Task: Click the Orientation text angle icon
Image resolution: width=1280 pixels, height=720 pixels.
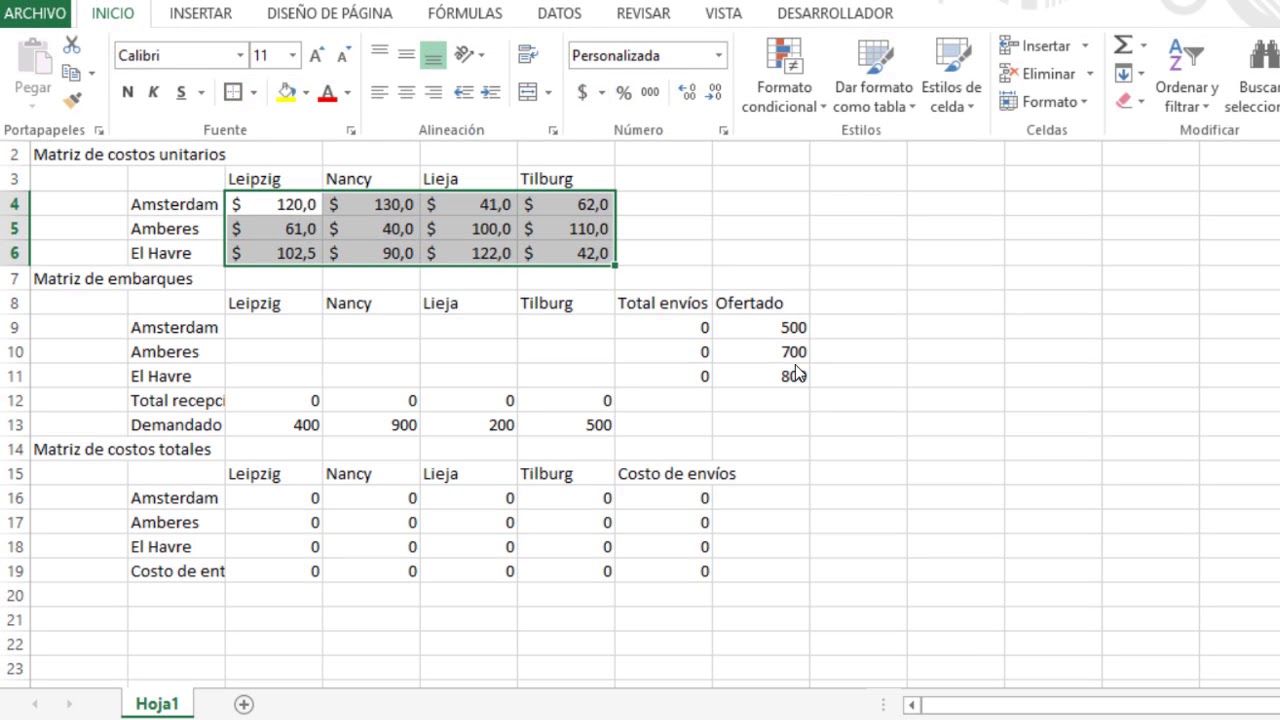Action: (464, 55)
